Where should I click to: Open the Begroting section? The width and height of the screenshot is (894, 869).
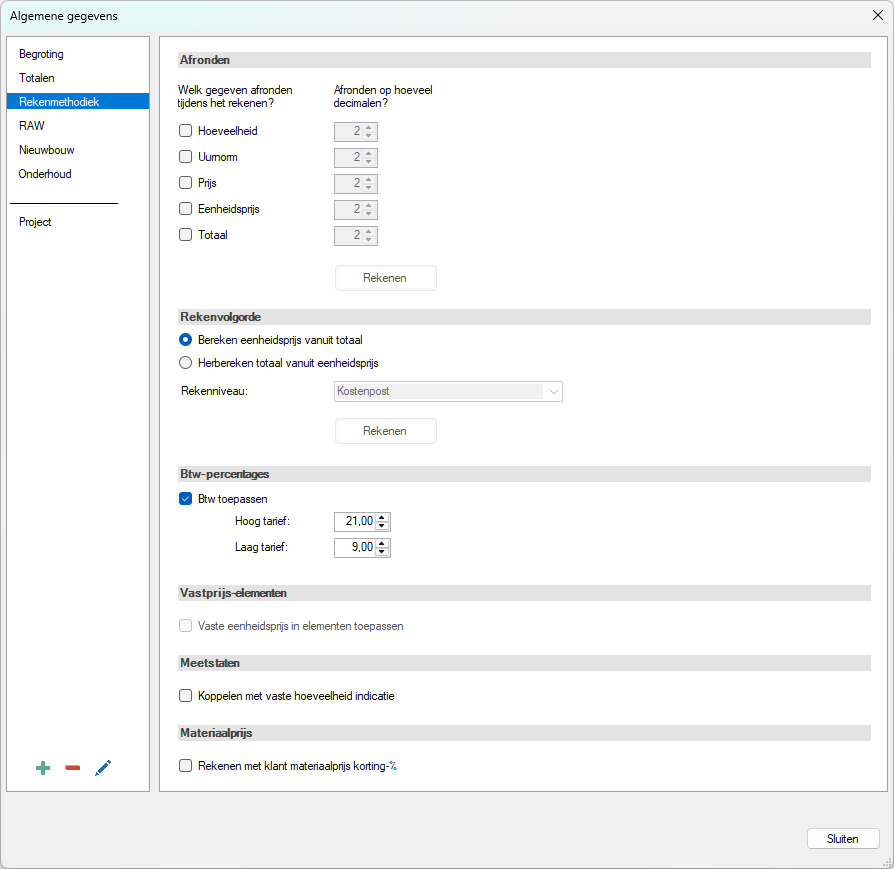point(41,54)
